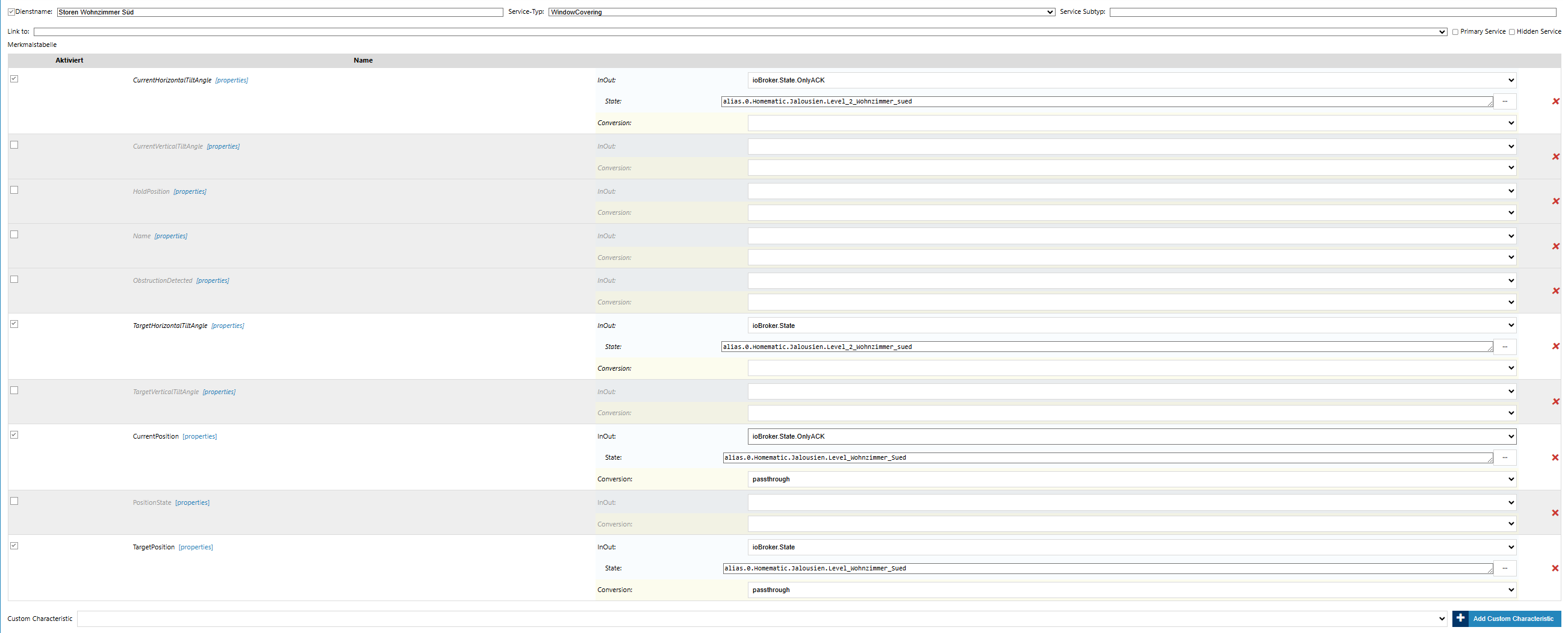This screenshot has height=633, width=1568.
Task: Delete the TargetPosition characteristic row
Action: pos(1555,569)
